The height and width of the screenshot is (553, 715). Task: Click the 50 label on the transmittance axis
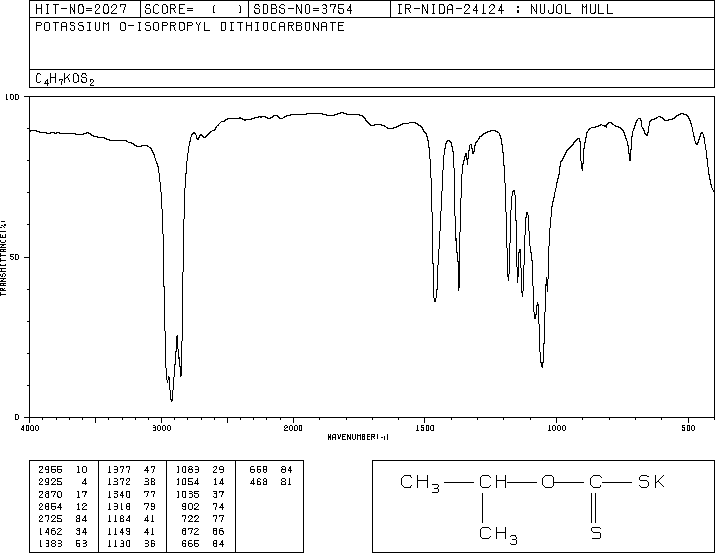click(15, 257)
